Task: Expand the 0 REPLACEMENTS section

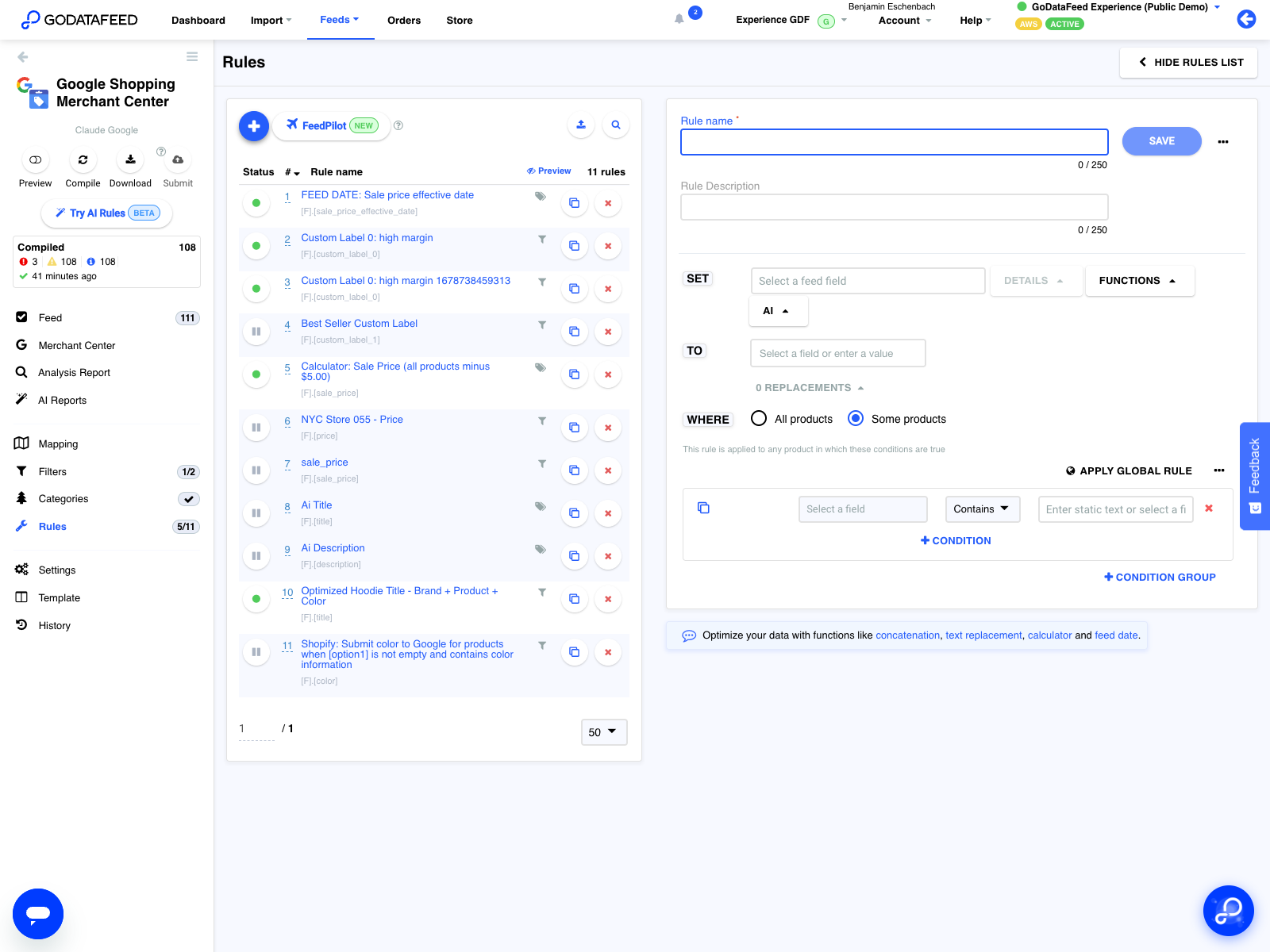Action: tap(810, 388)
